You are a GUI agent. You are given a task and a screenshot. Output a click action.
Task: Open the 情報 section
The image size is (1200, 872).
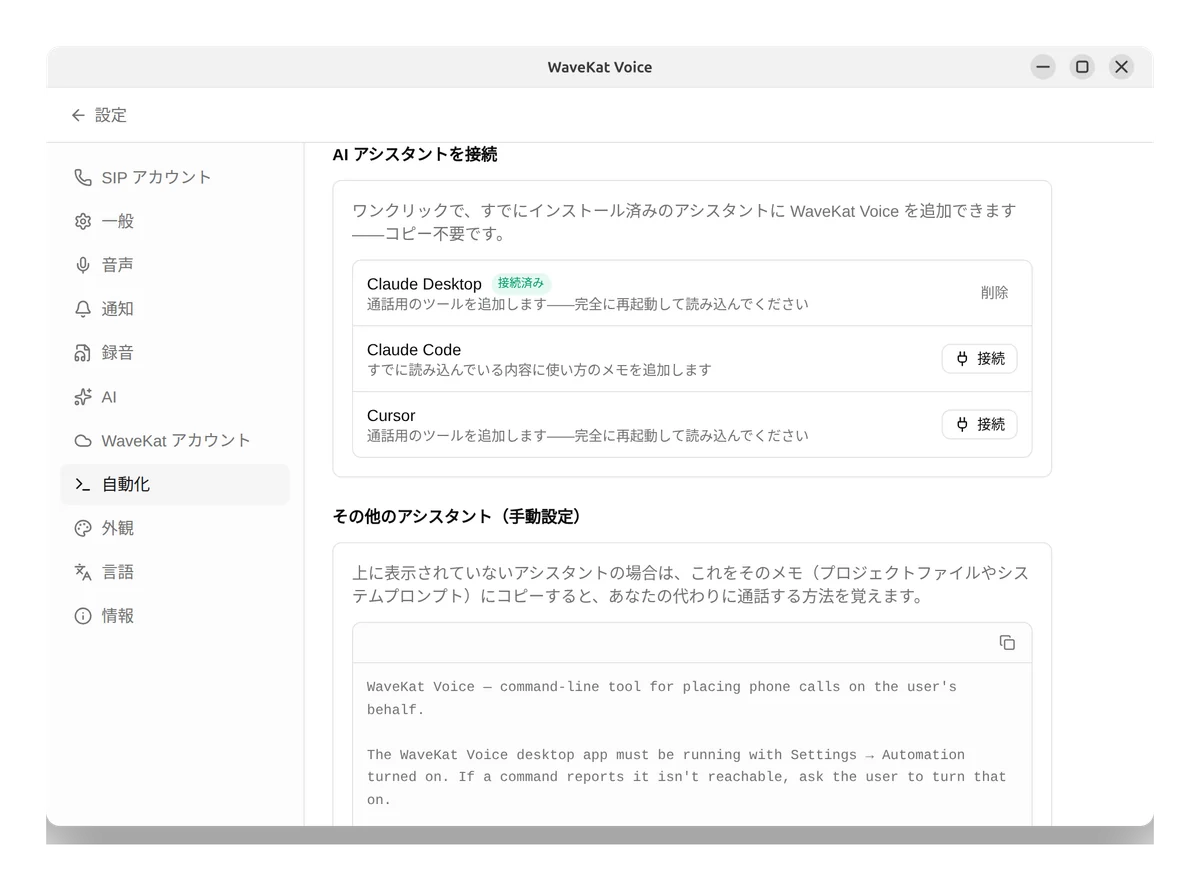coord(175,616)
